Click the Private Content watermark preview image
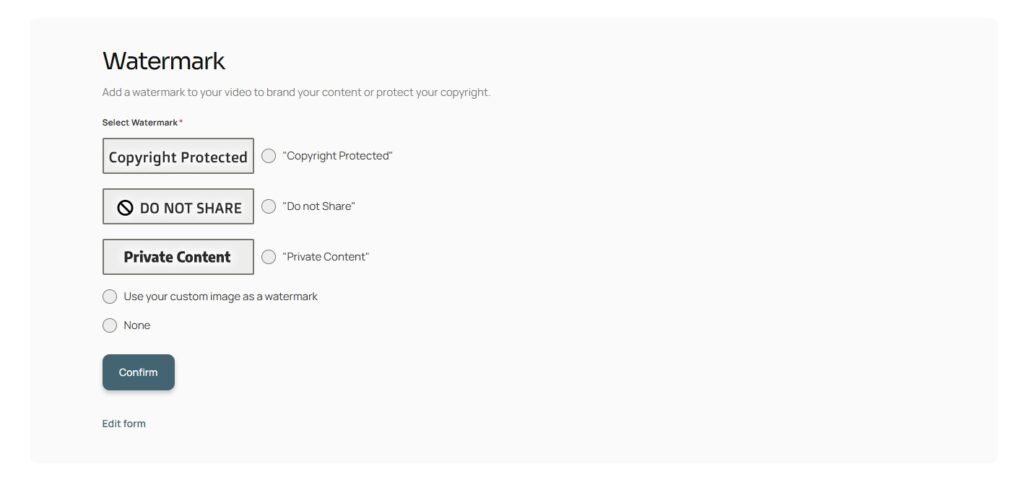 (x=178, y=257)
